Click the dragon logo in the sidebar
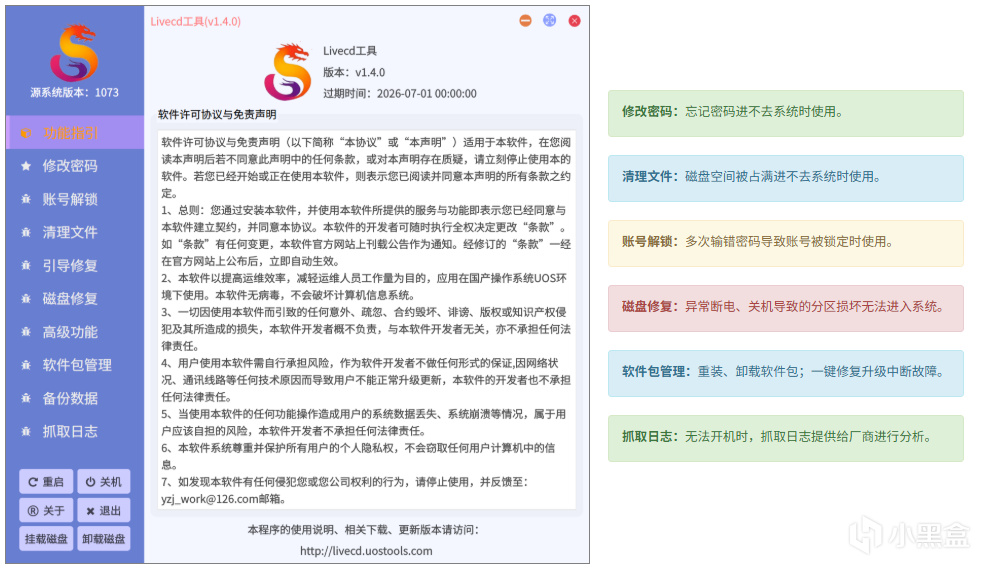 click(x=75, y=53)
